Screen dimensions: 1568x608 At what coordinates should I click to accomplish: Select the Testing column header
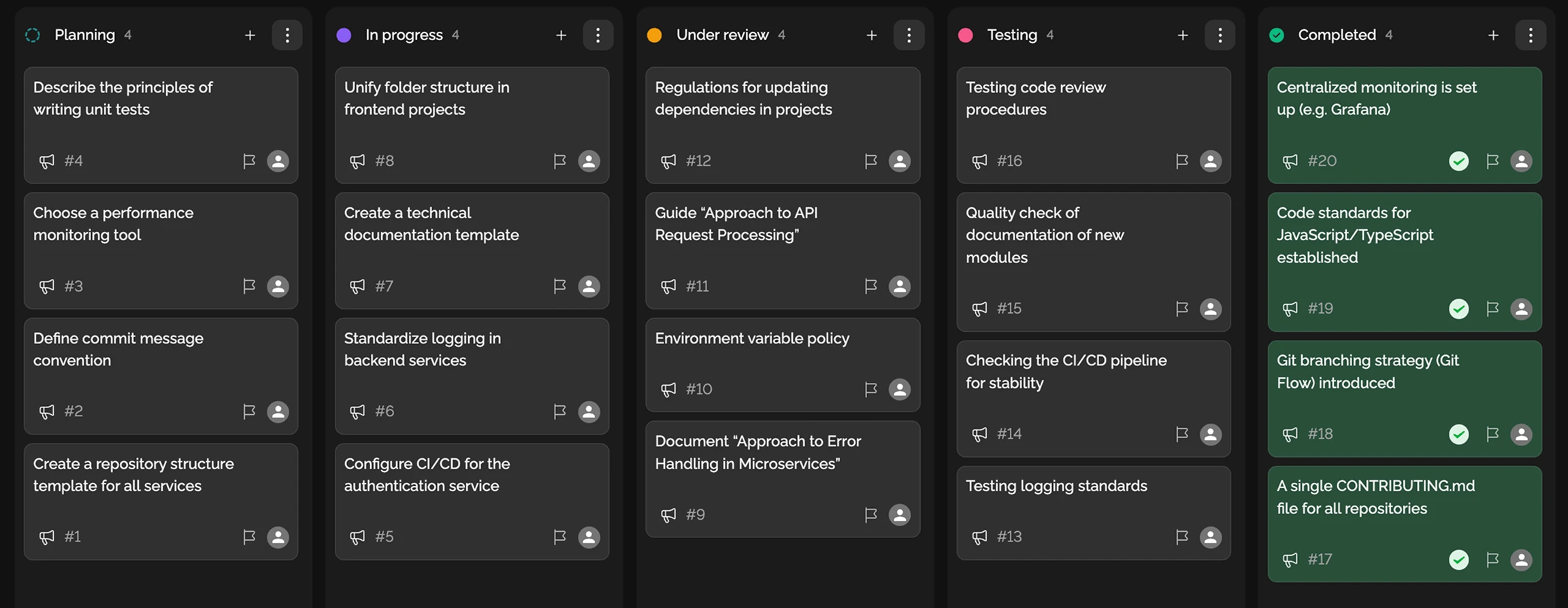[x=1011, y=35]
